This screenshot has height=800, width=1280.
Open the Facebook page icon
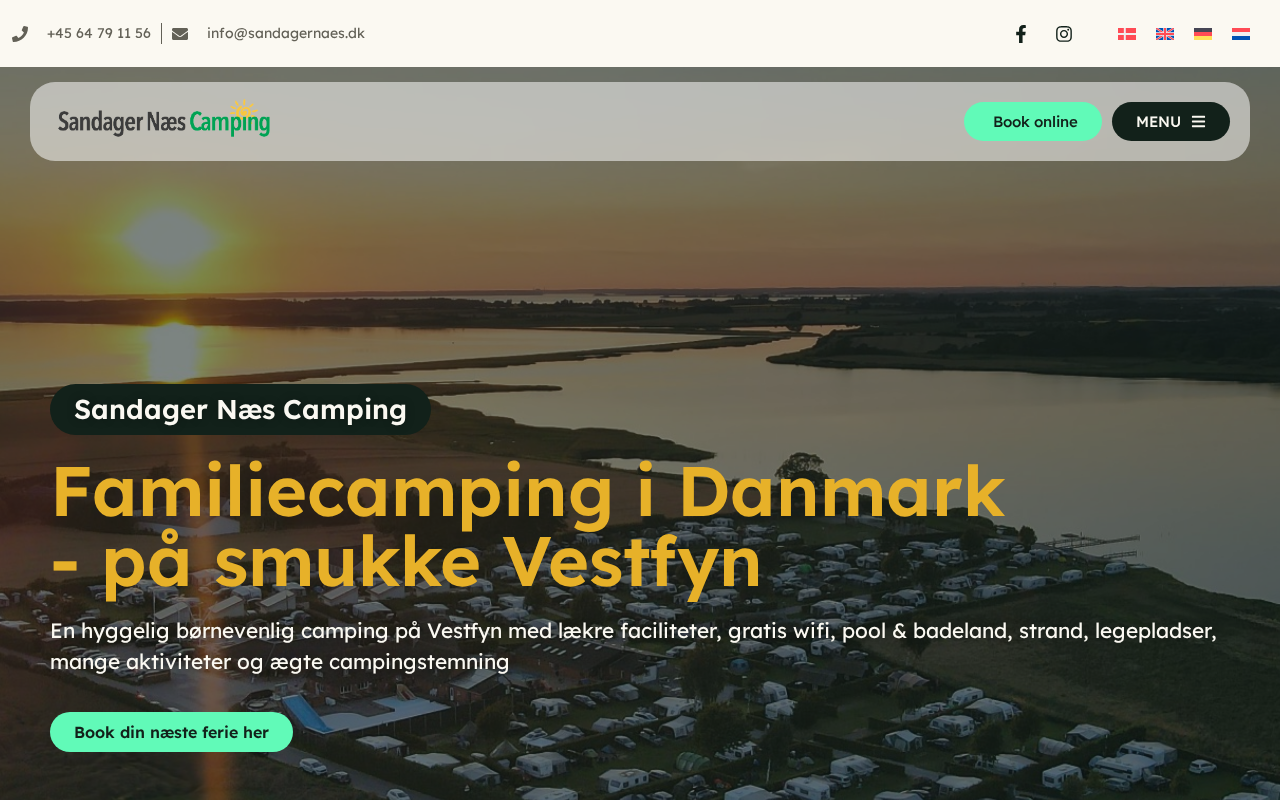click(x=1021, y=34)
